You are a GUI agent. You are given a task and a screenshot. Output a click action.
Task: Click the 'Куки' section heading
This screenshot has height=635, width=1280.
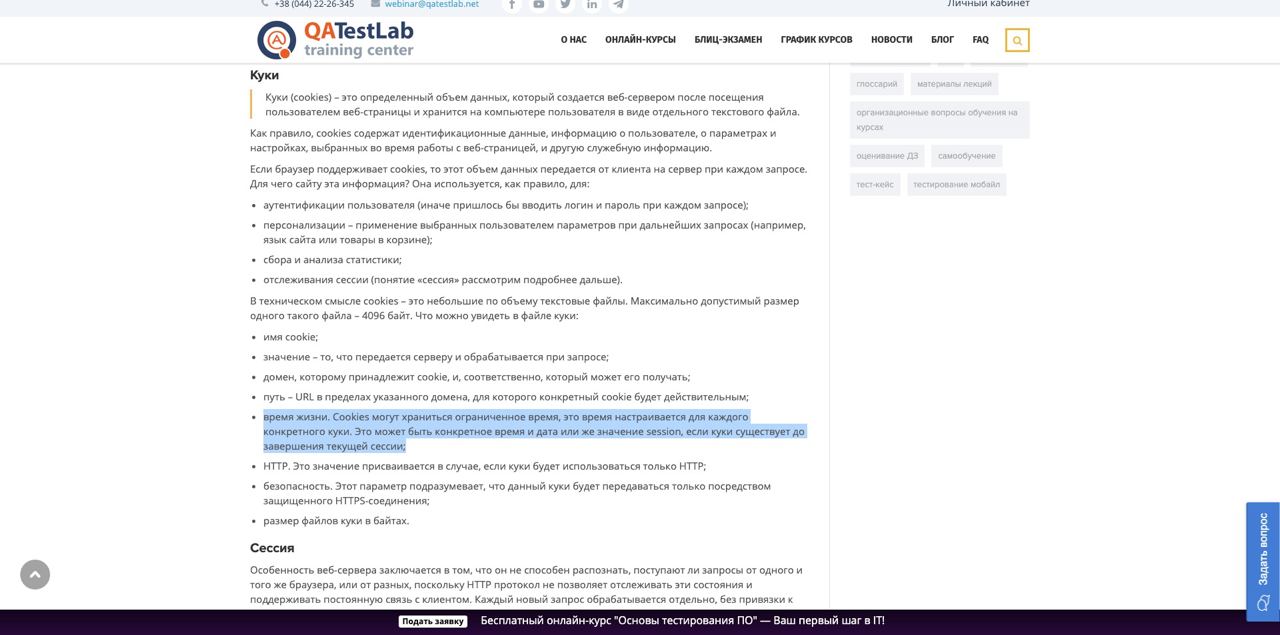264,75
